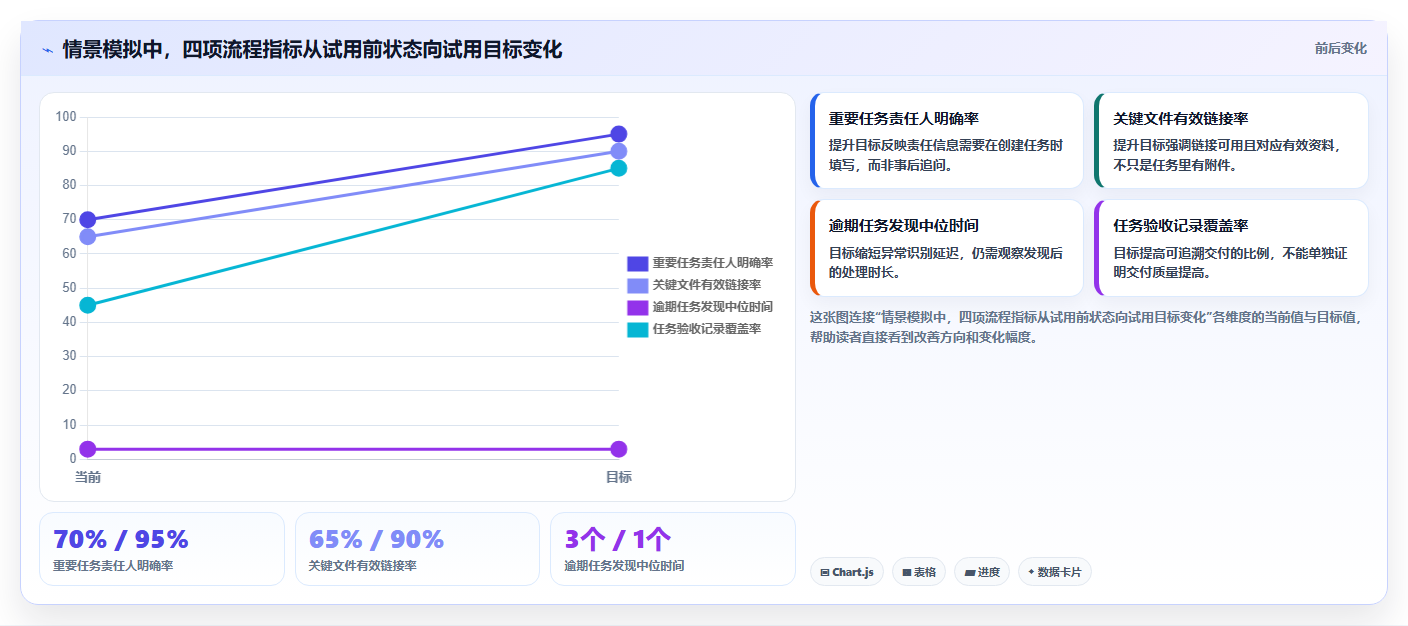Click legend text 逾期任务发现中位时间
The width and height of the screenshot is (1408, 626).
(x=712, y=307)
